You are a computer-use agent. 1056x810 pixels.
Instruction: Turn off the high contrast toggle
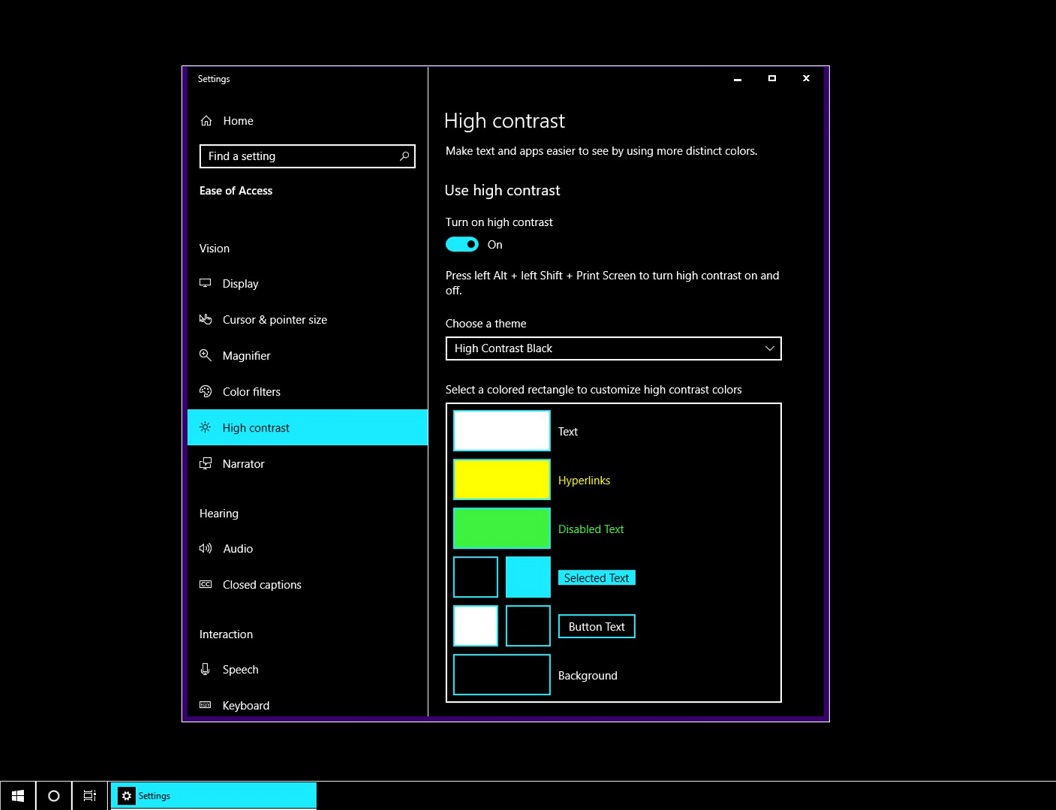pos(462,245)
